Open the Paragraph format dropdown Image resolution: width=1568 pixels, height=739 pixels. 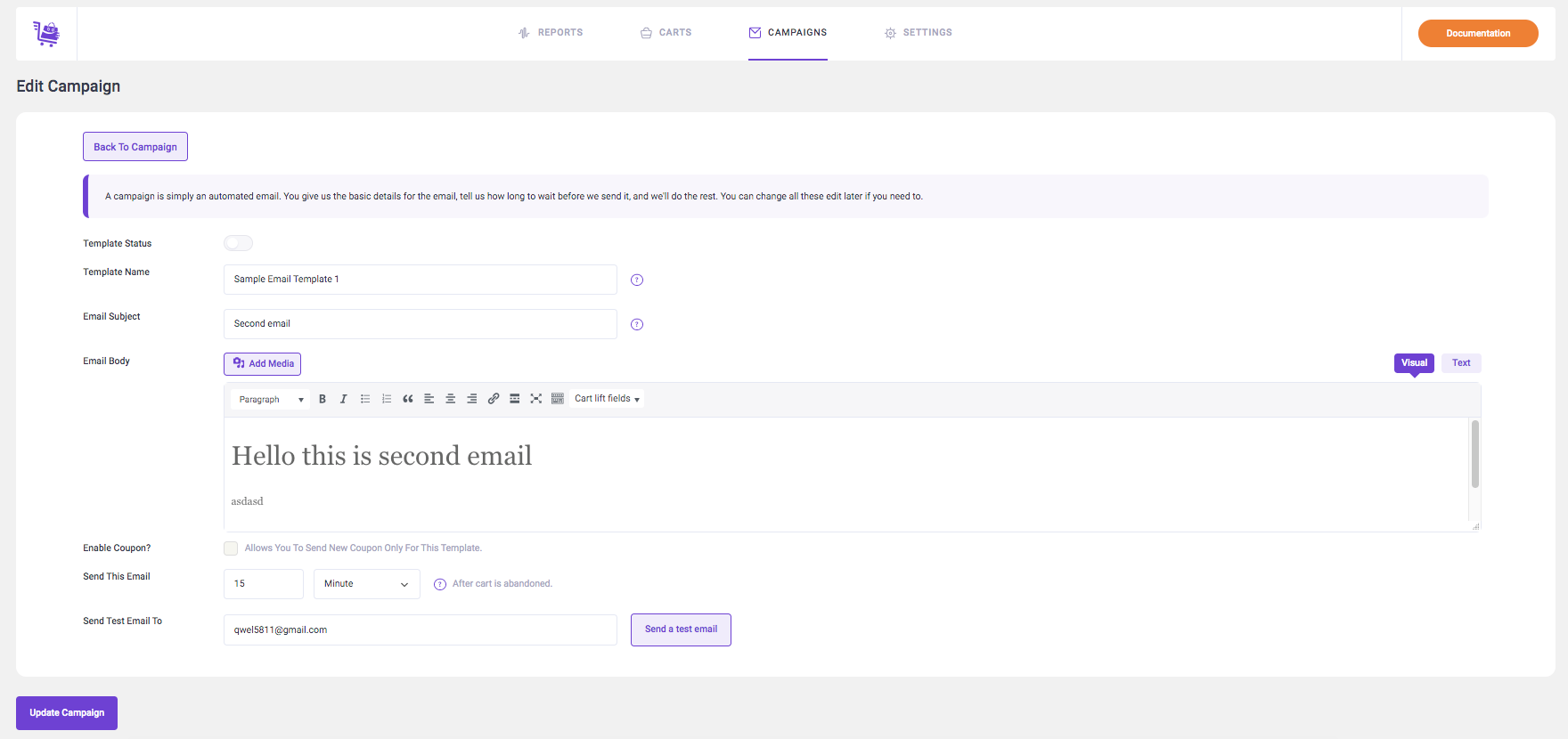pos(271,400)
